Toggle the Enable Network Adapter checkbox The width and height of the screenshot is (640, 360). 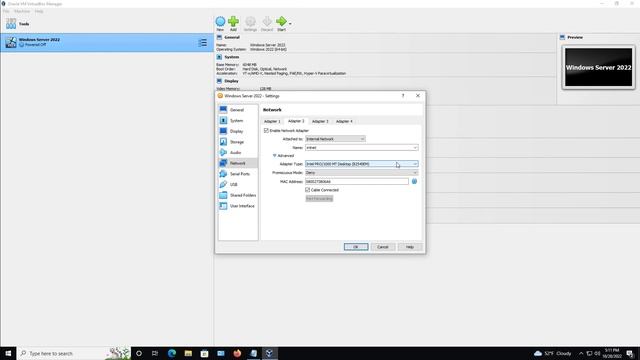[x=266, y=130]
